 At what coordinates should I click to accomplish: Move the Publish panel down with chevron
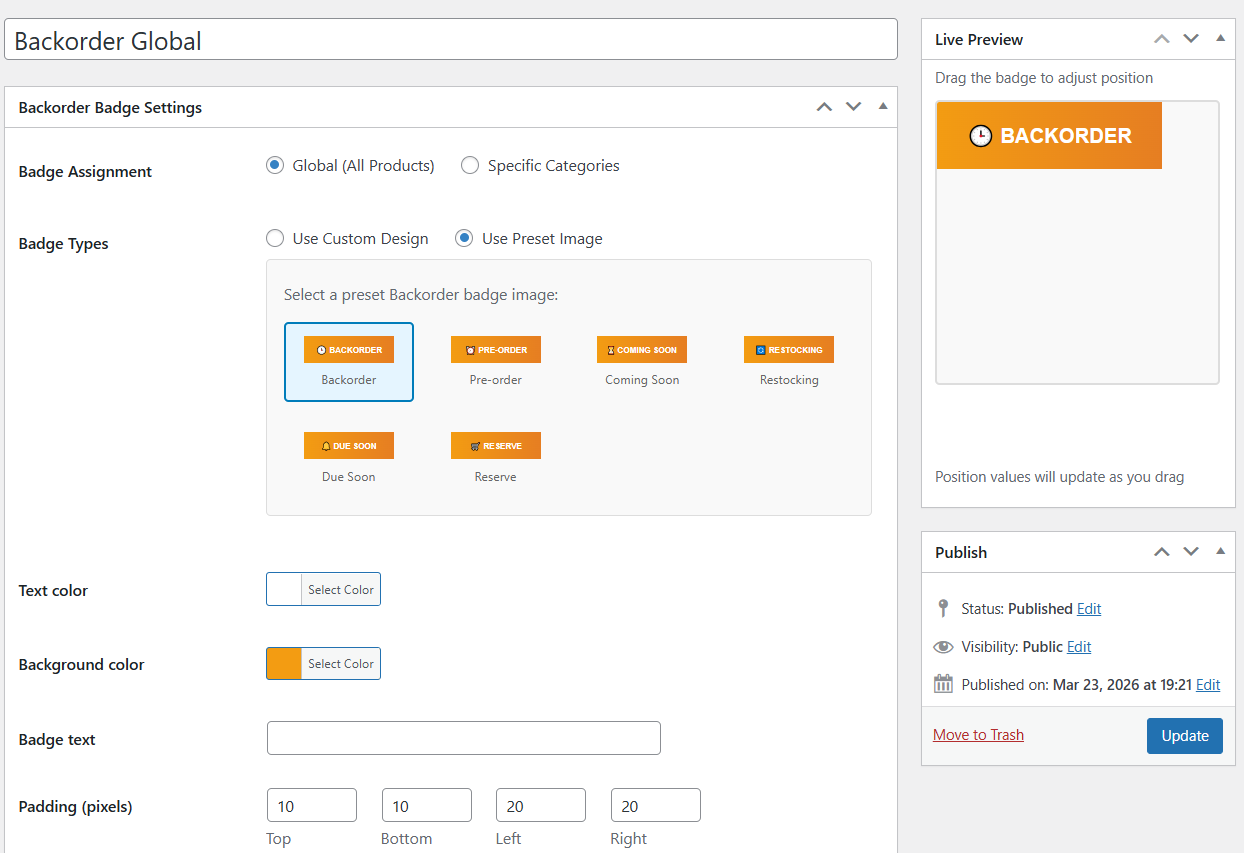pos(1190,551)
